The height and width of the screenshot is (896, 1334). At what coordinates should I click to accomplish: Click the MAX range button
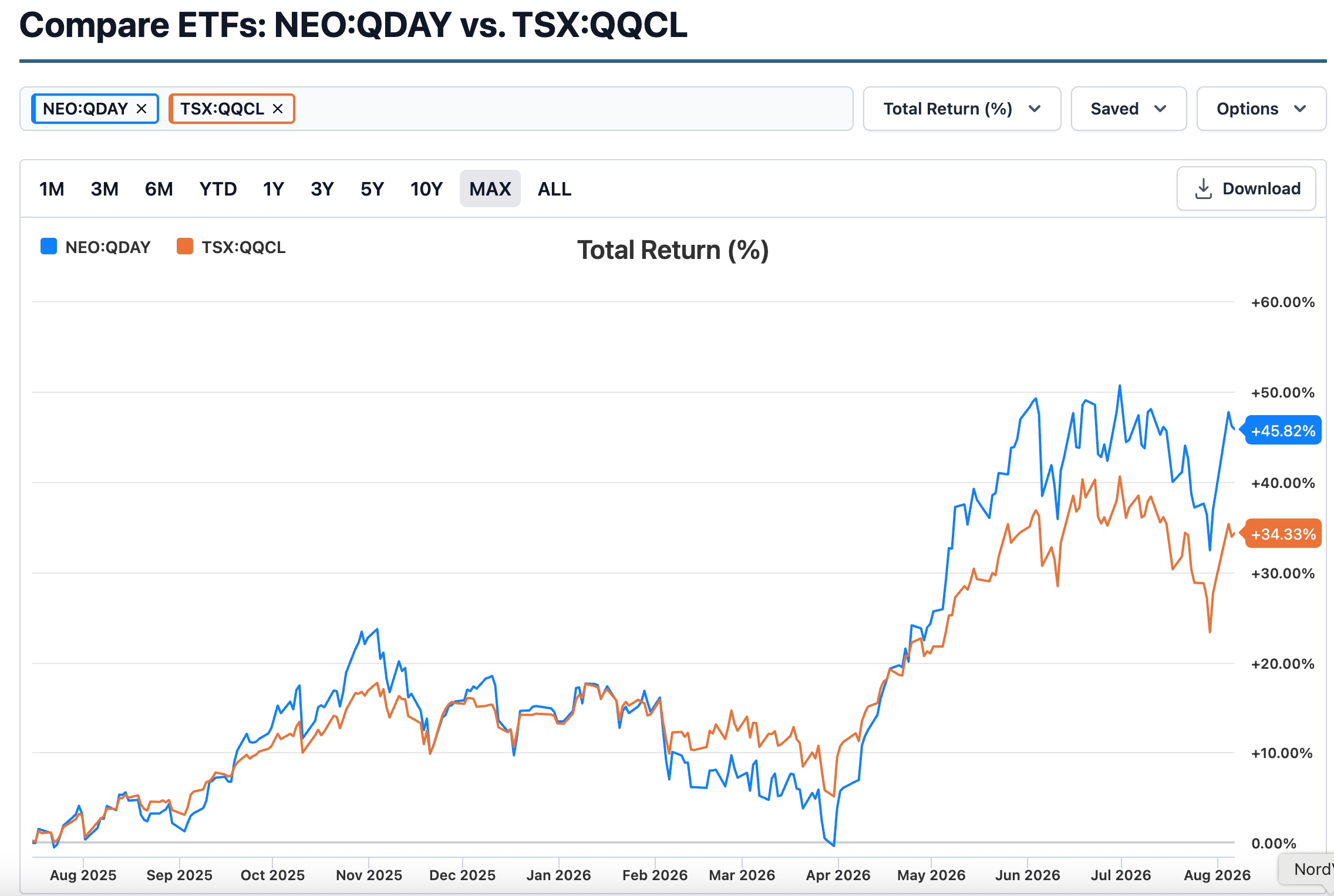(490, 188)
